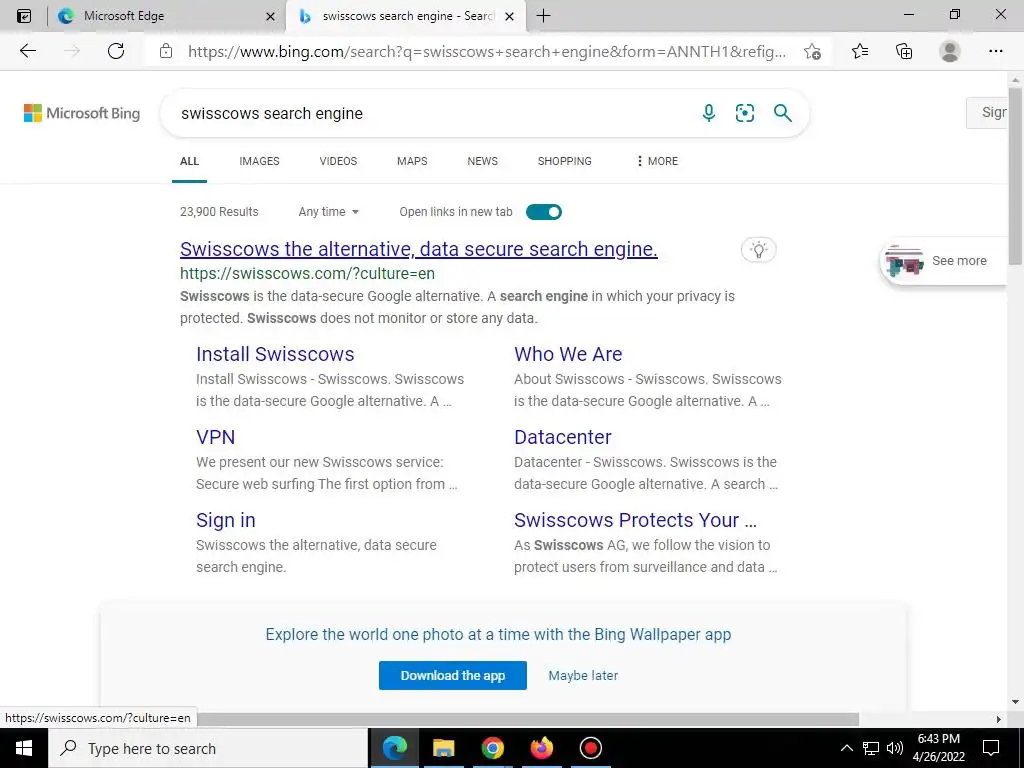Click the green swisscows.com URL text
Image resolution: width=1024 pixels, height=768 pixels.
307,273
